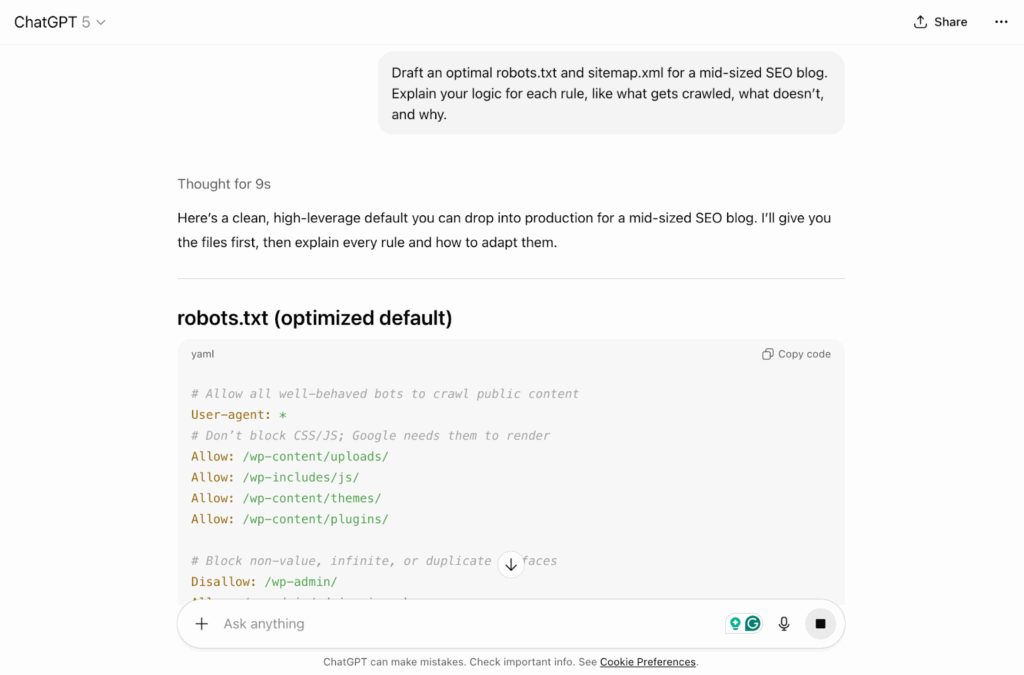Click the Share button
Screen dimensions: 1024x675
point(940,22)
